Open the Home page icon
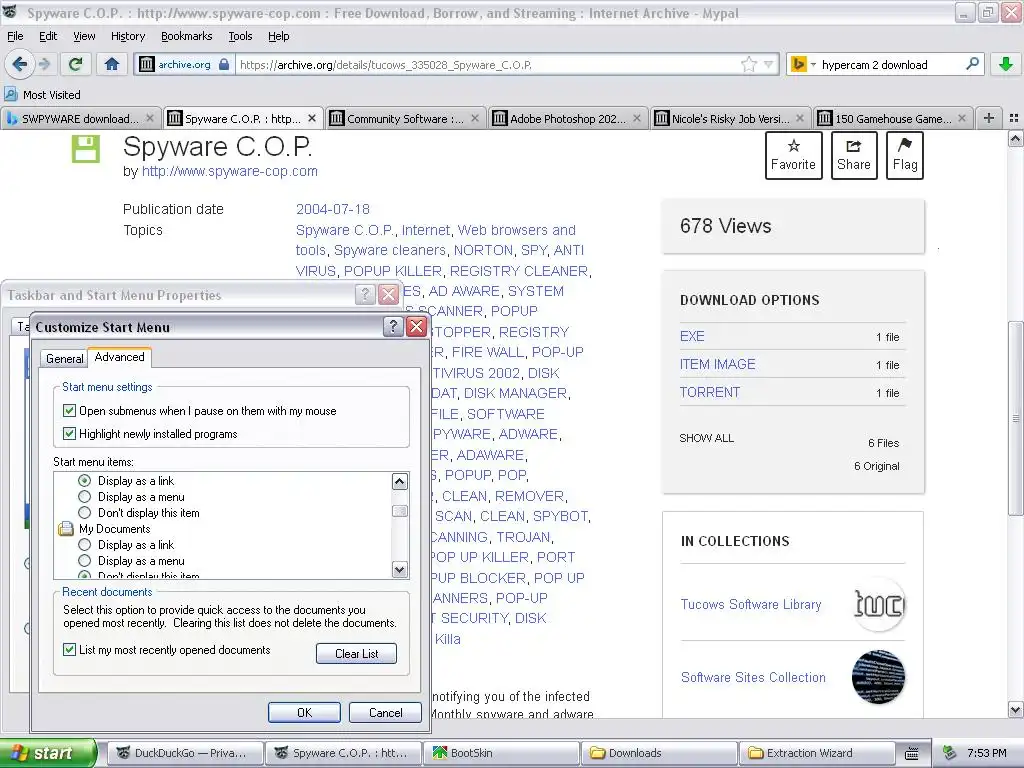 [112, 64]
